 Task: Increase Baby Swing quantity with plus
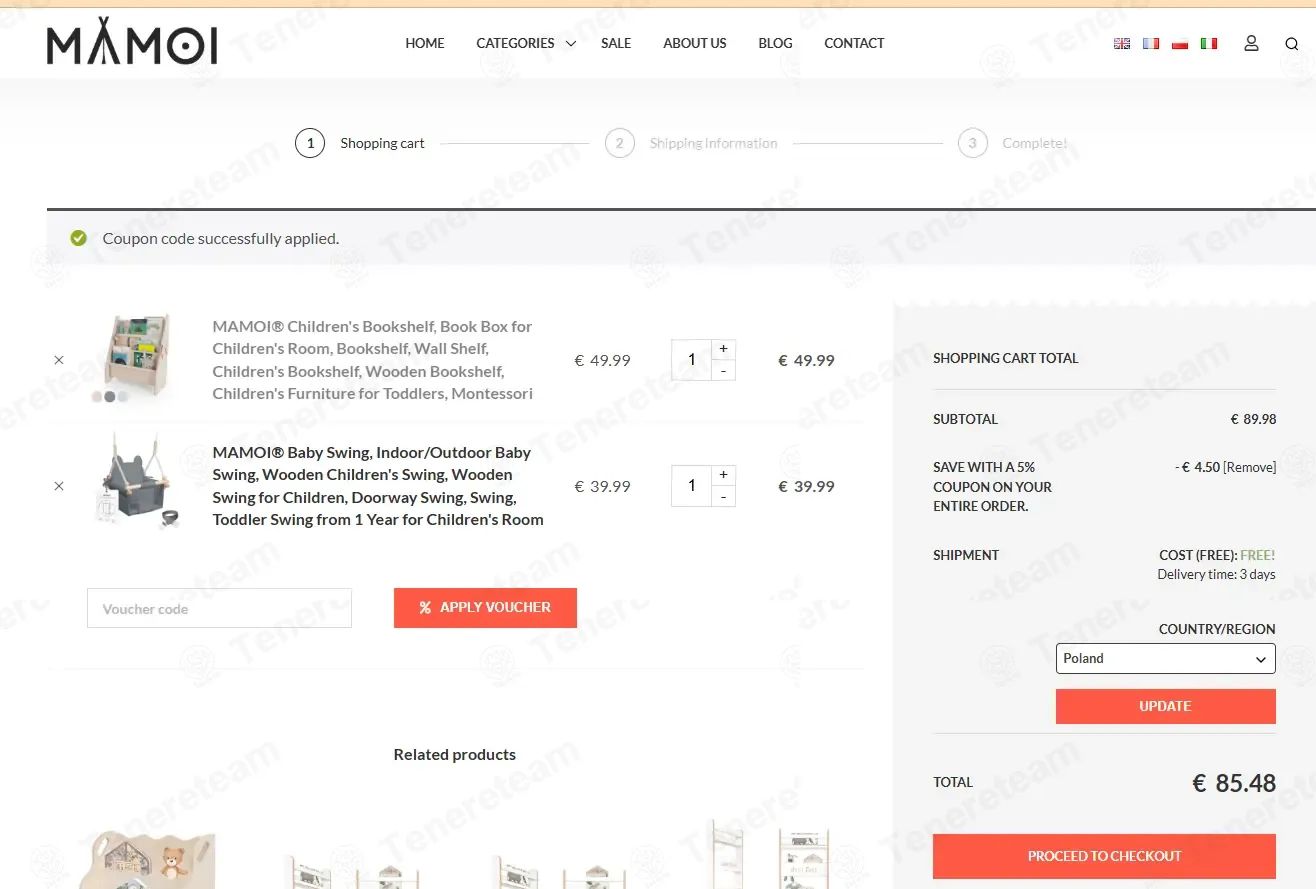723,475
